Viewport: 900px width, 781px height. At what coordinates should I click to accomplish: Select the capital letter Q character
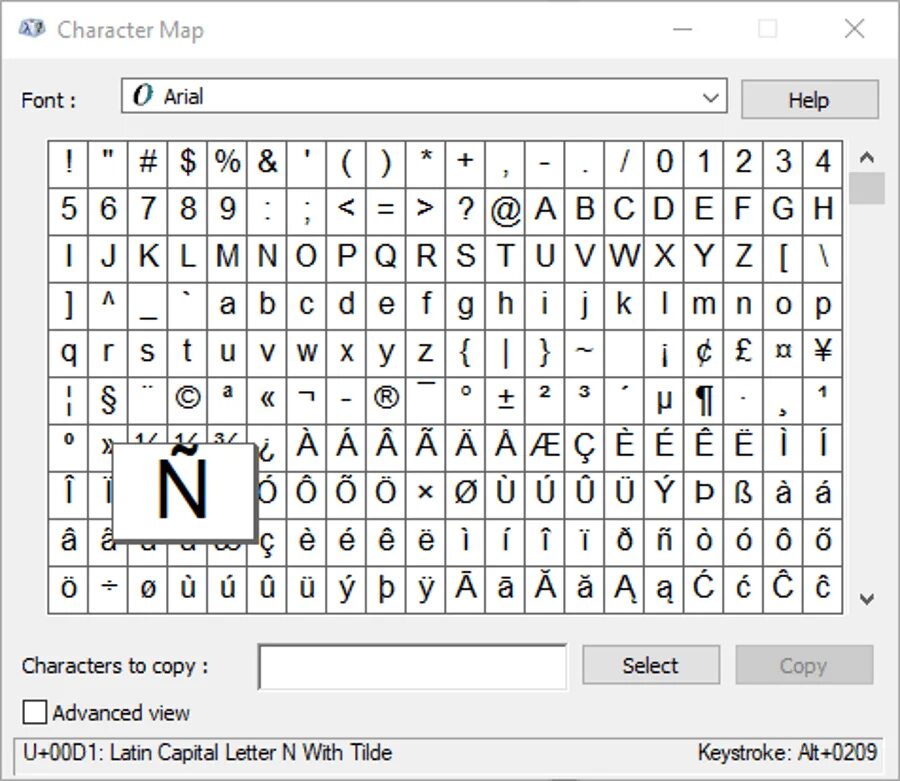[x=386, y=257]
